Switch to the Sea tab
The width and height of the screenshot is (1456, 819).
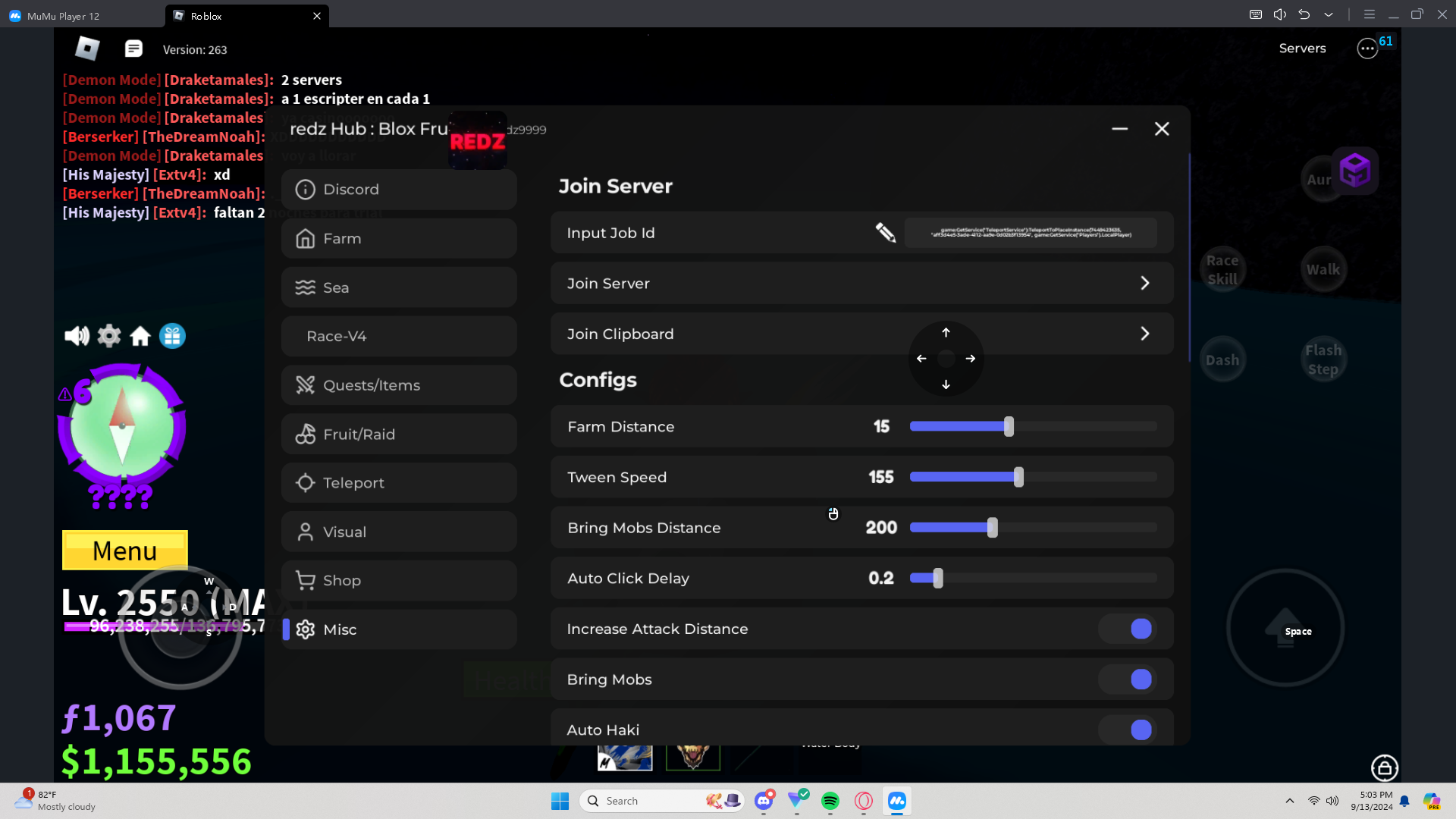tap(399, 287)
